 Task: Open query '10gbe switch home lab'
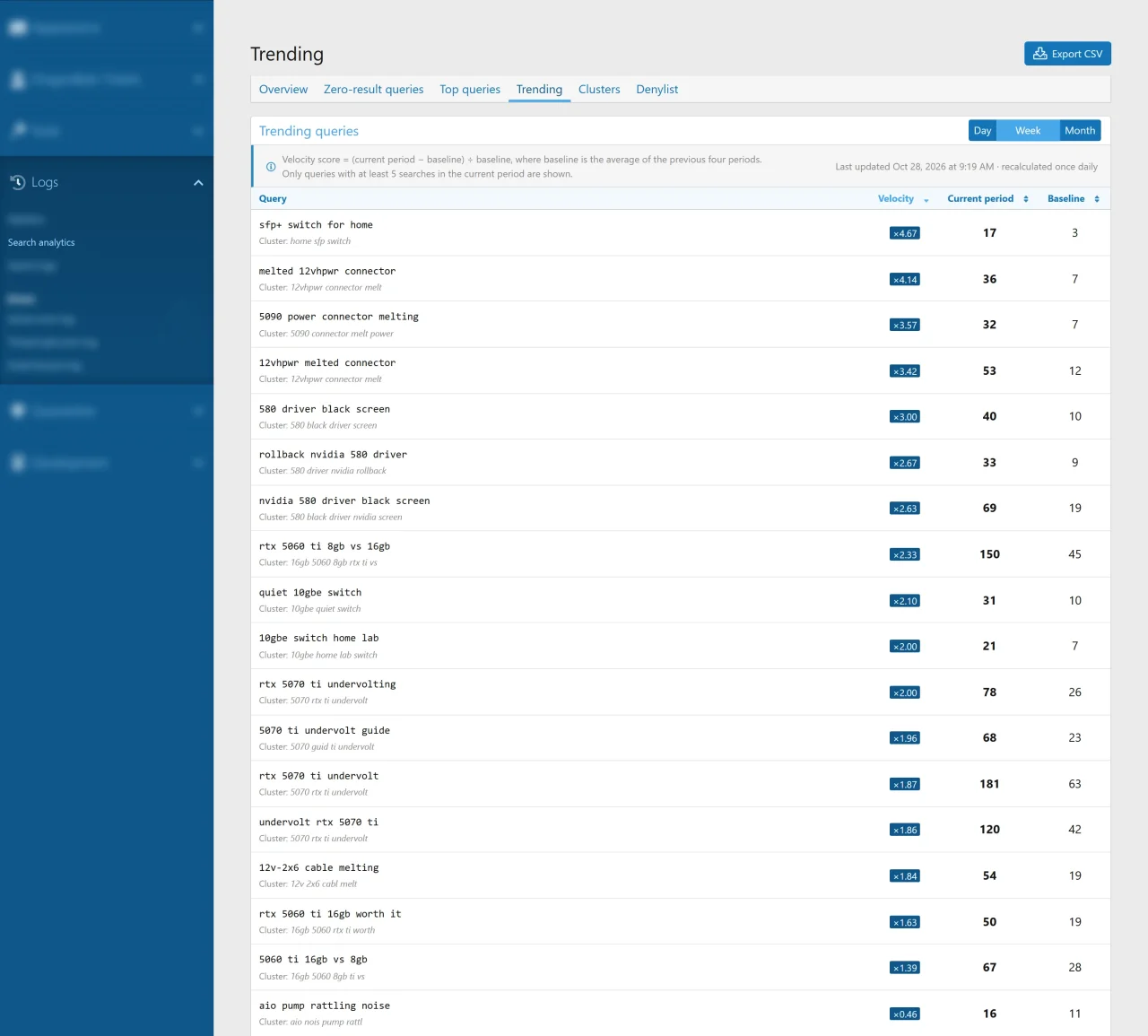pyautogui.click(x=319, y=639)
